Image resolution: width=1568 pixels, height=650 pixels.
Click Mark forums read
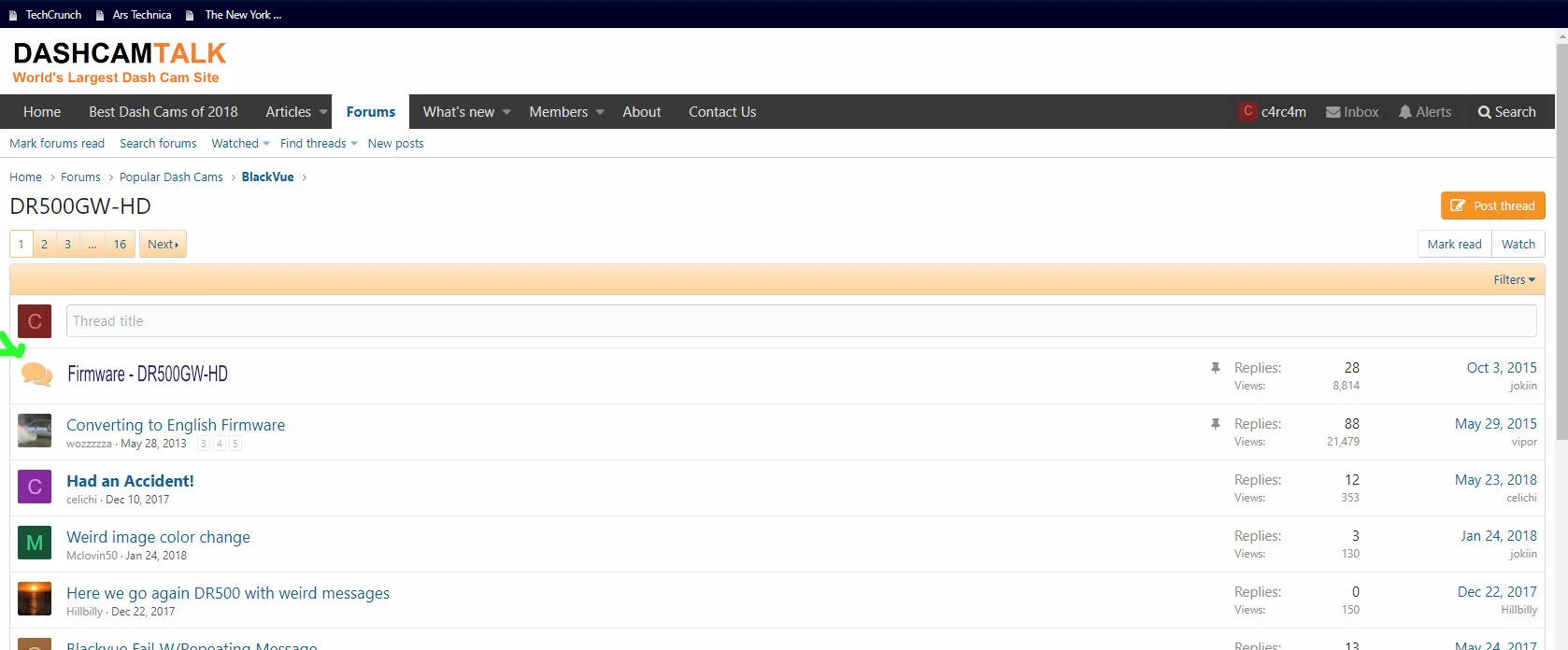pos(57,144)
